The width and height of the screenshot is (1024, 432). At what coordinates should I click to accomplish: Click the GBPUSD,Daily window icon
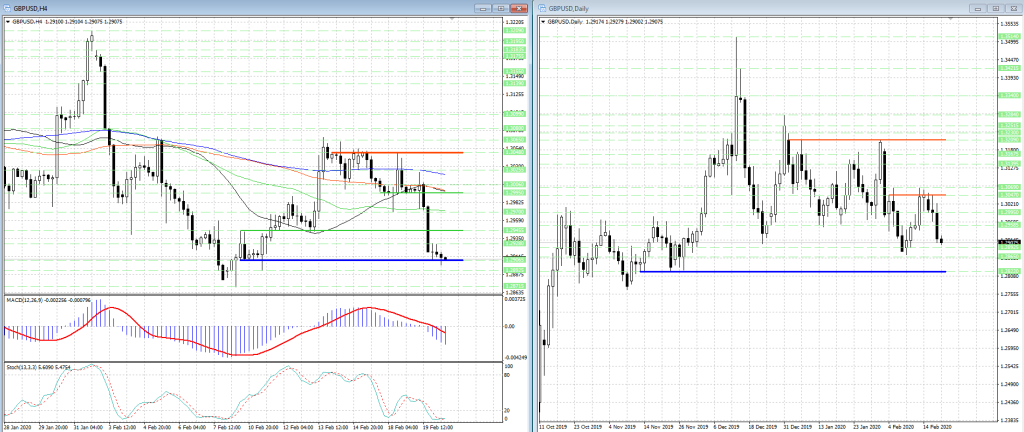coord(545,7)
